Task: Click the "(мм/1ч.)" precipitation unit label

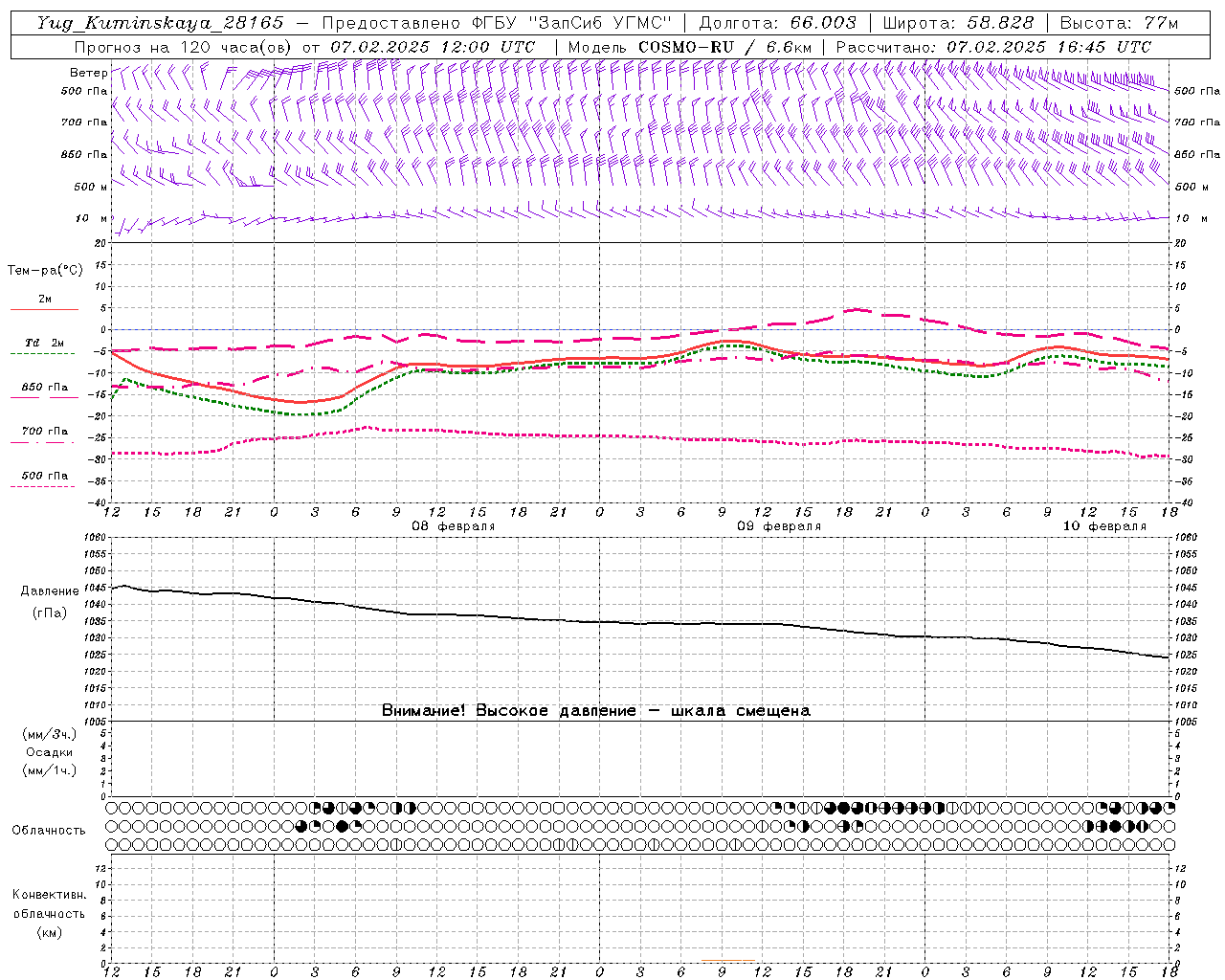Action: coord(49,771)
